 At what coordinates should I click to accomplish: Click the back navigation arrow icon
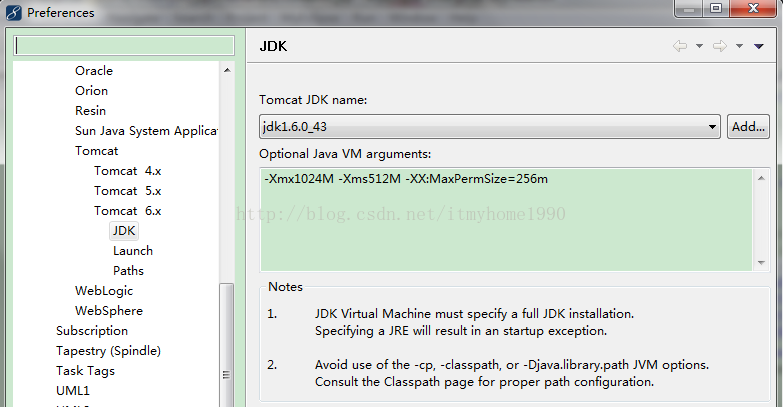click(x=680, y=46)
